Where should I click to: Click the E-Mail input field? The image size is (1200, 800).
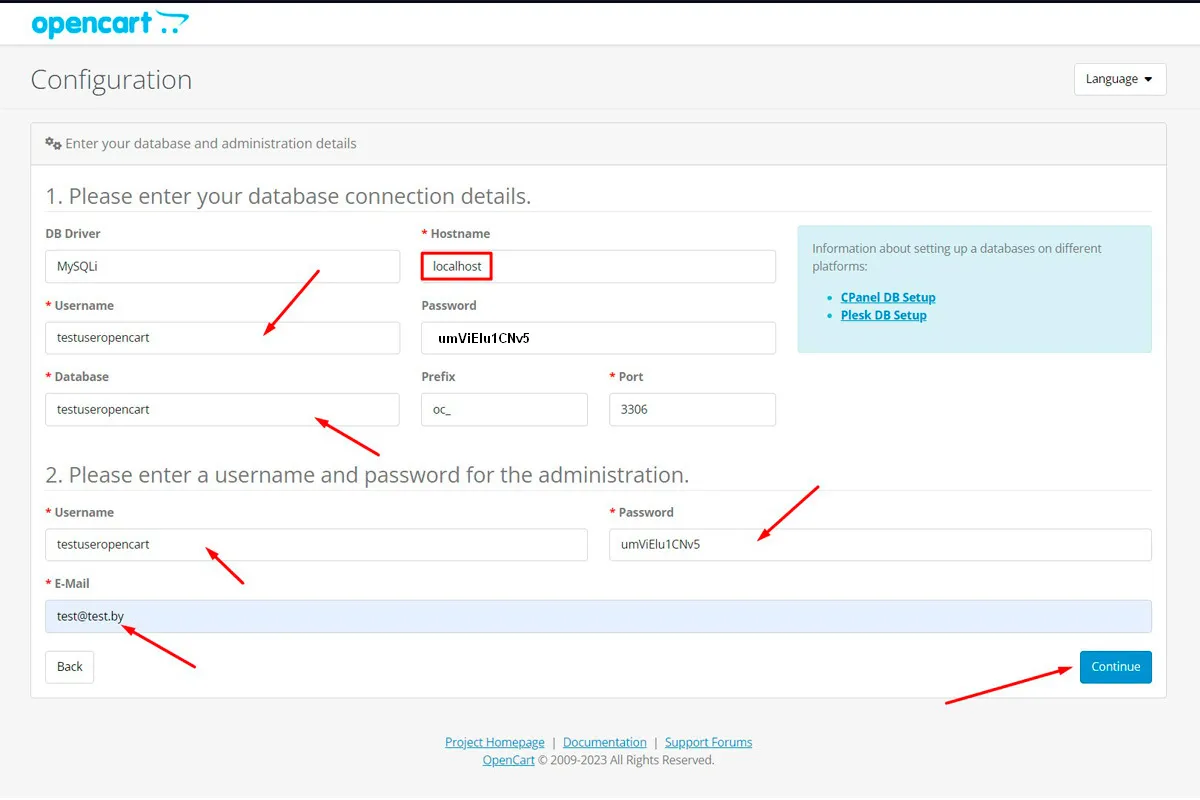tap(598, 616)
